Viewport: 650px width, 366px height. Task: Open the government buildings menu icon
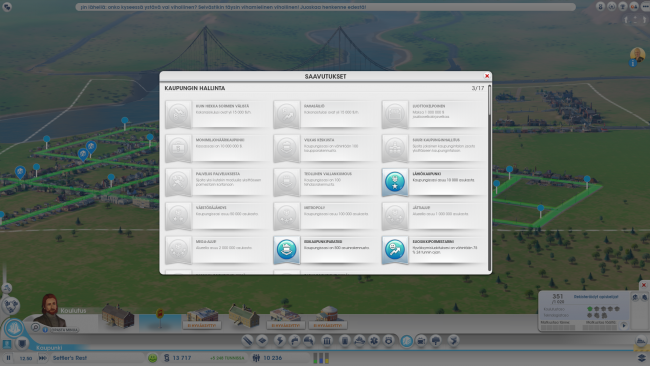tap(327, 341)
